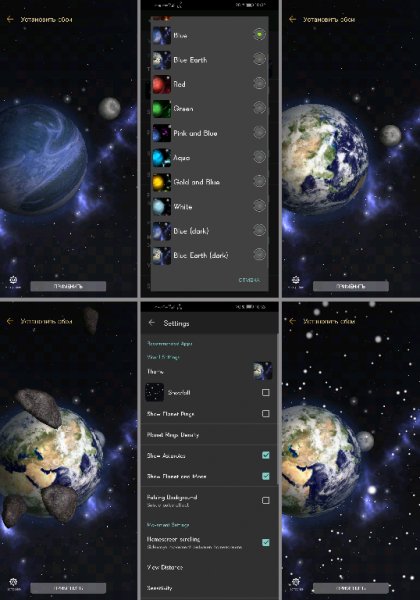Open settings gear in the snowfall preview
Viewport: 420px width, 600px height.
(296, 583)
